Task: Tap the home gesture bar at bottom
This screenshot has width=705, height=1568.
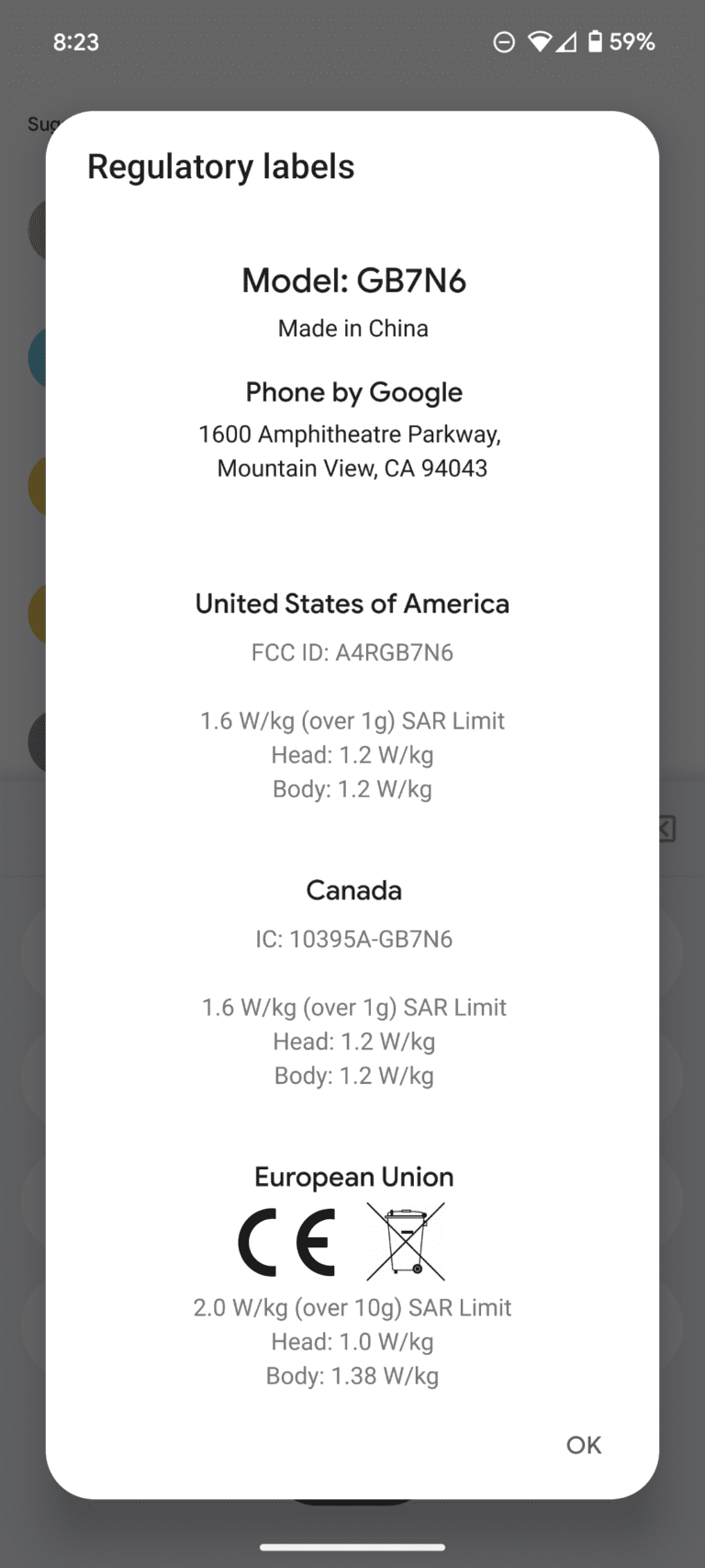Action: (x=352, y=1547)
